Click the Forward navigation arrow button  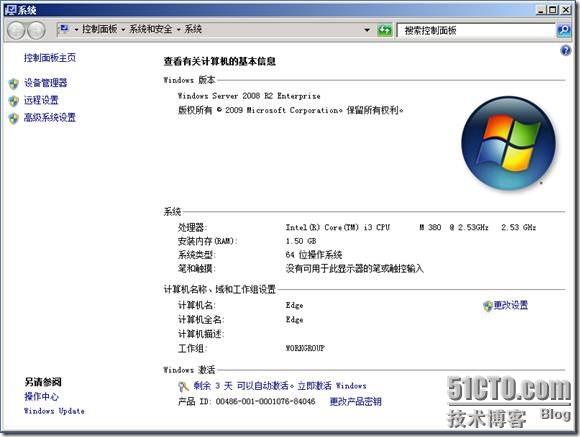point(36,30)
